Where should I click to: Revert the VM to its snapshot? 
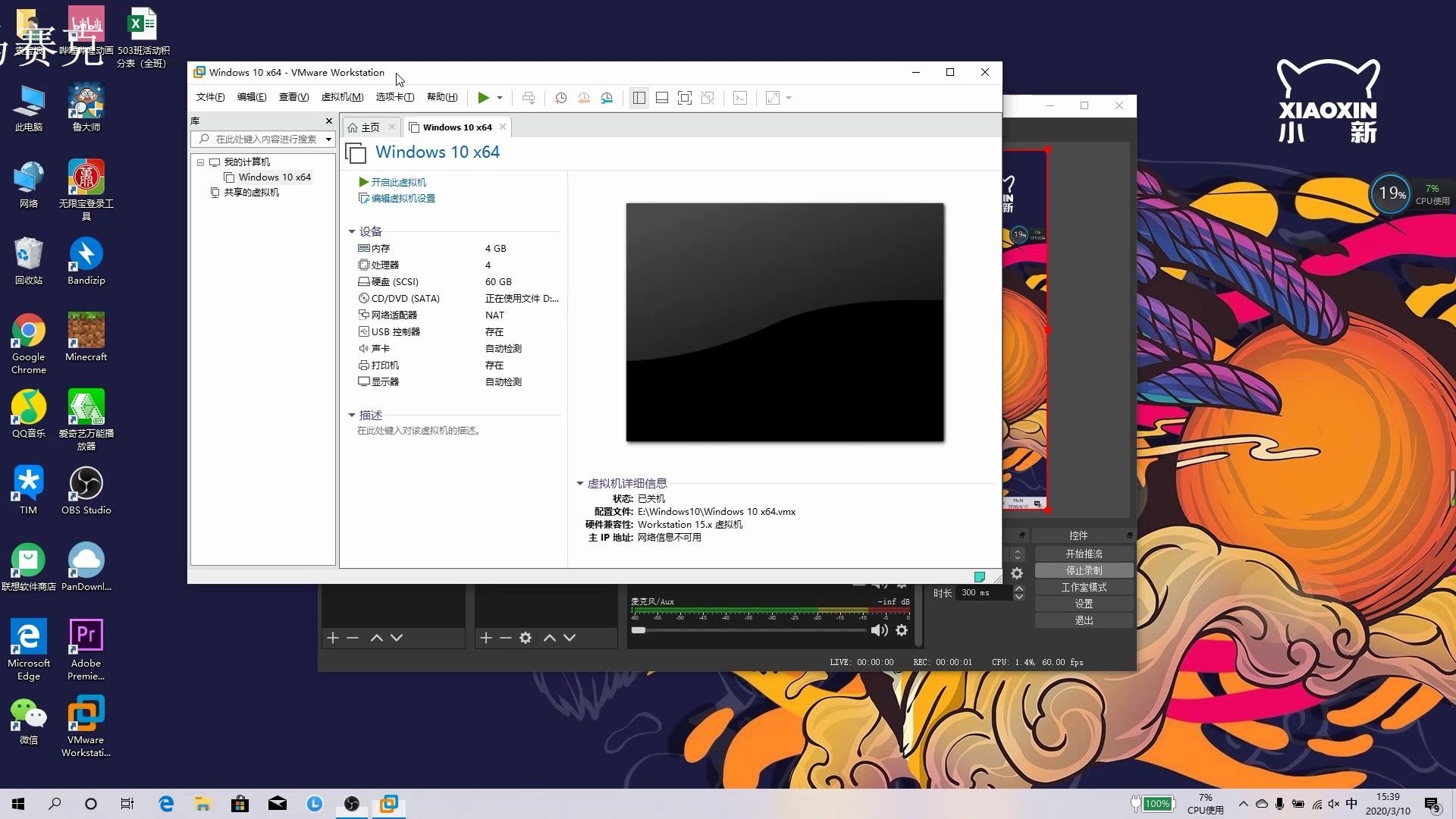click(583, 98)
